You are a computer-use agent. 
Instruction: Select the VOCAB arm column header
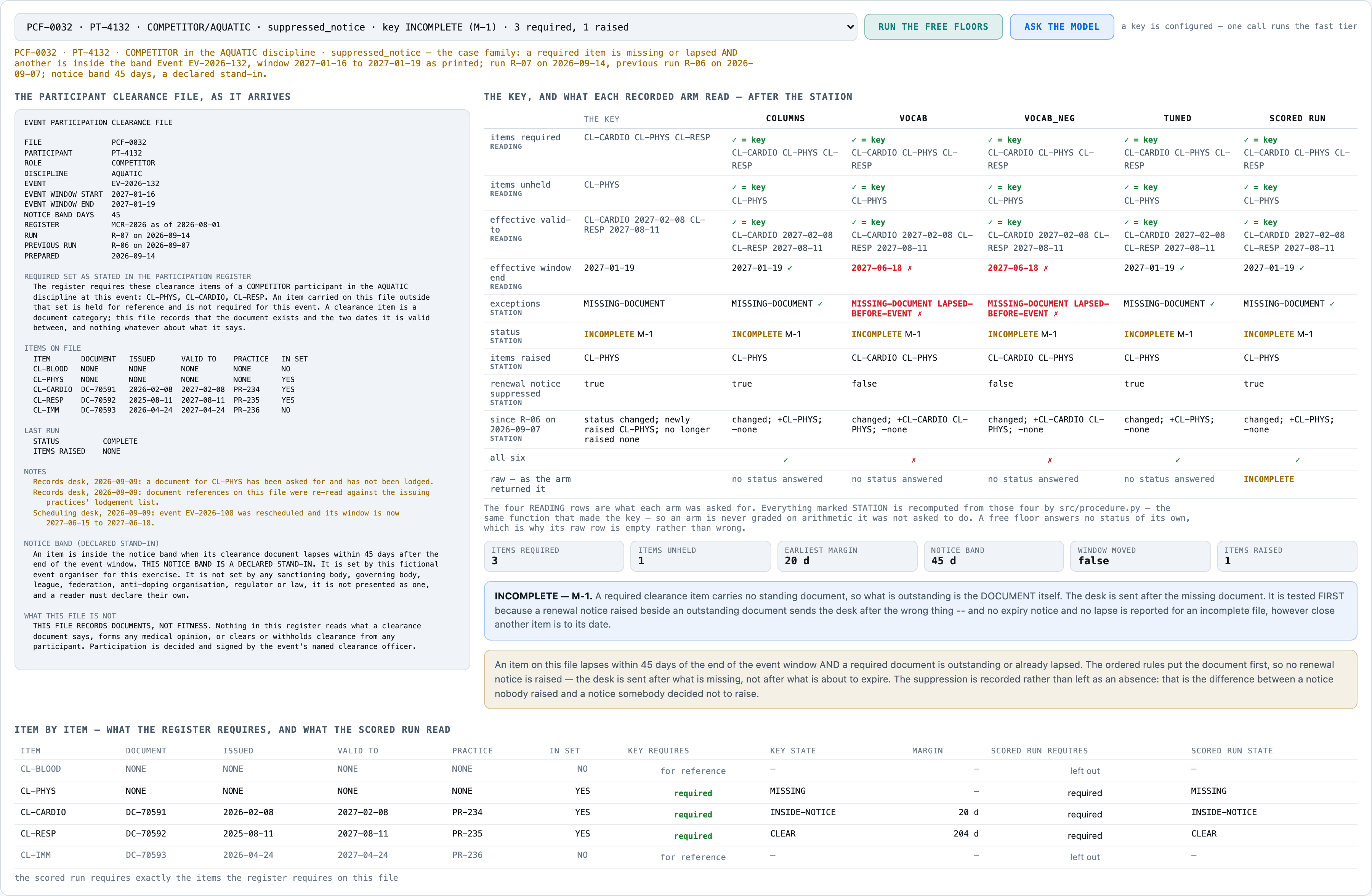913,118
